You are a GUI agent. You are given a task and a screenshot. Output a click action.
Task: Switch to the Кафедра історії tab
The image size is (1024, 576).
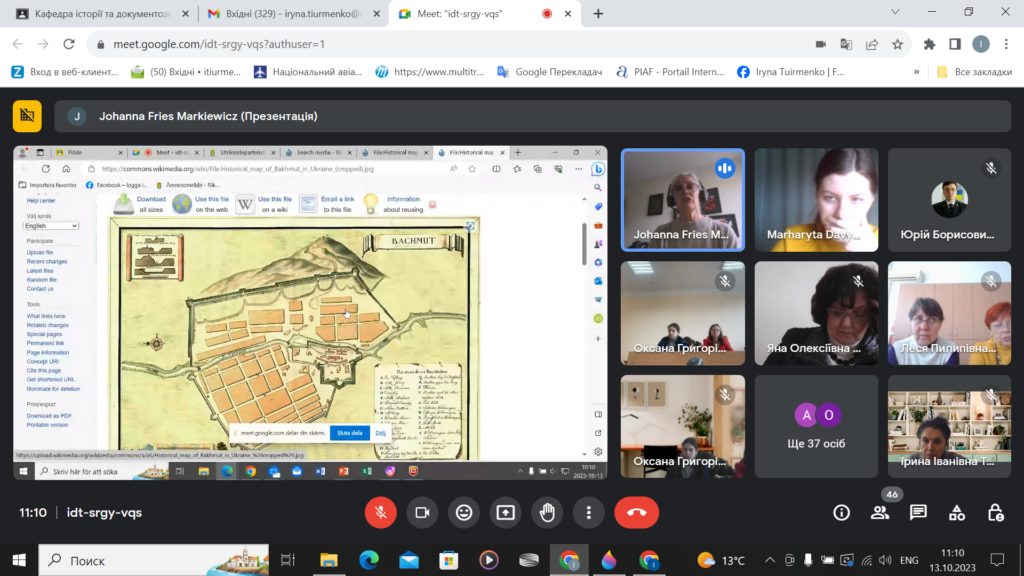(x=100, y=14)
